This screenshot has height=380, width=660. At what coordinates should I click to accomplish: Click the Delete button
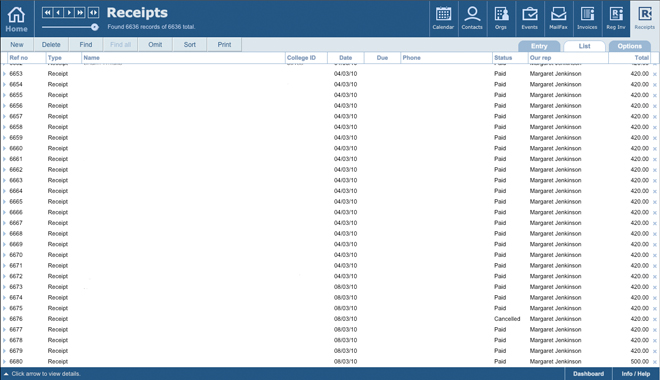tap(51, 45)
